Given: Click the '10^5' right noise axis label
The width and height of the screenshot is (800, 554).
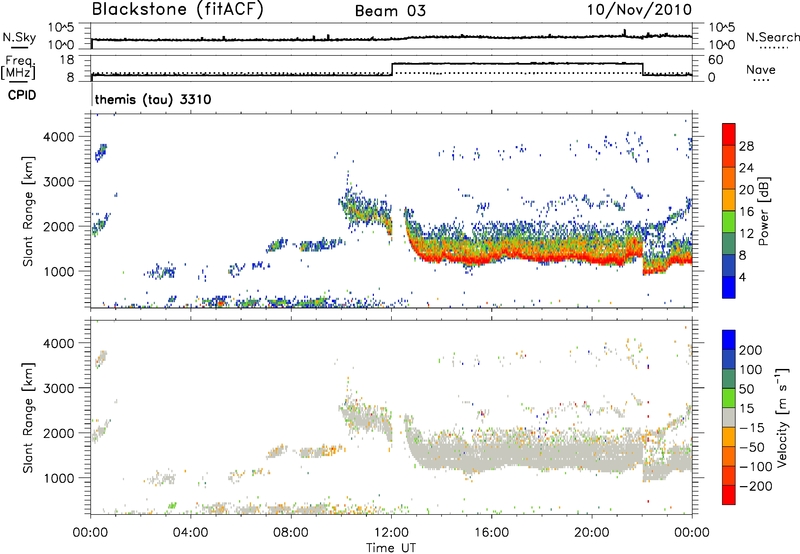Looking at the screenshot, I should [x=722, y=27].
